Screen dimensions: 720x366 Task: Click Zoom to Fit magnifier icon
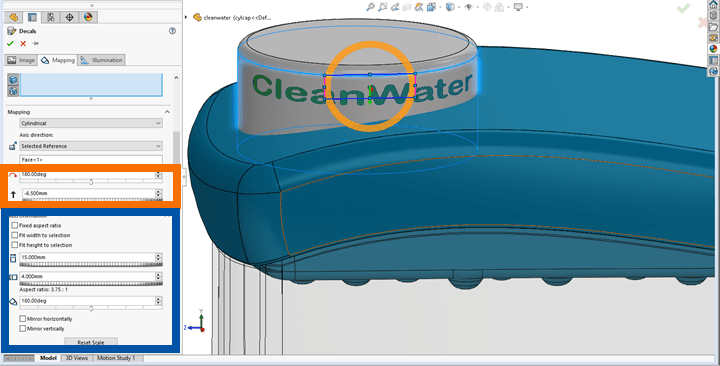370,7
